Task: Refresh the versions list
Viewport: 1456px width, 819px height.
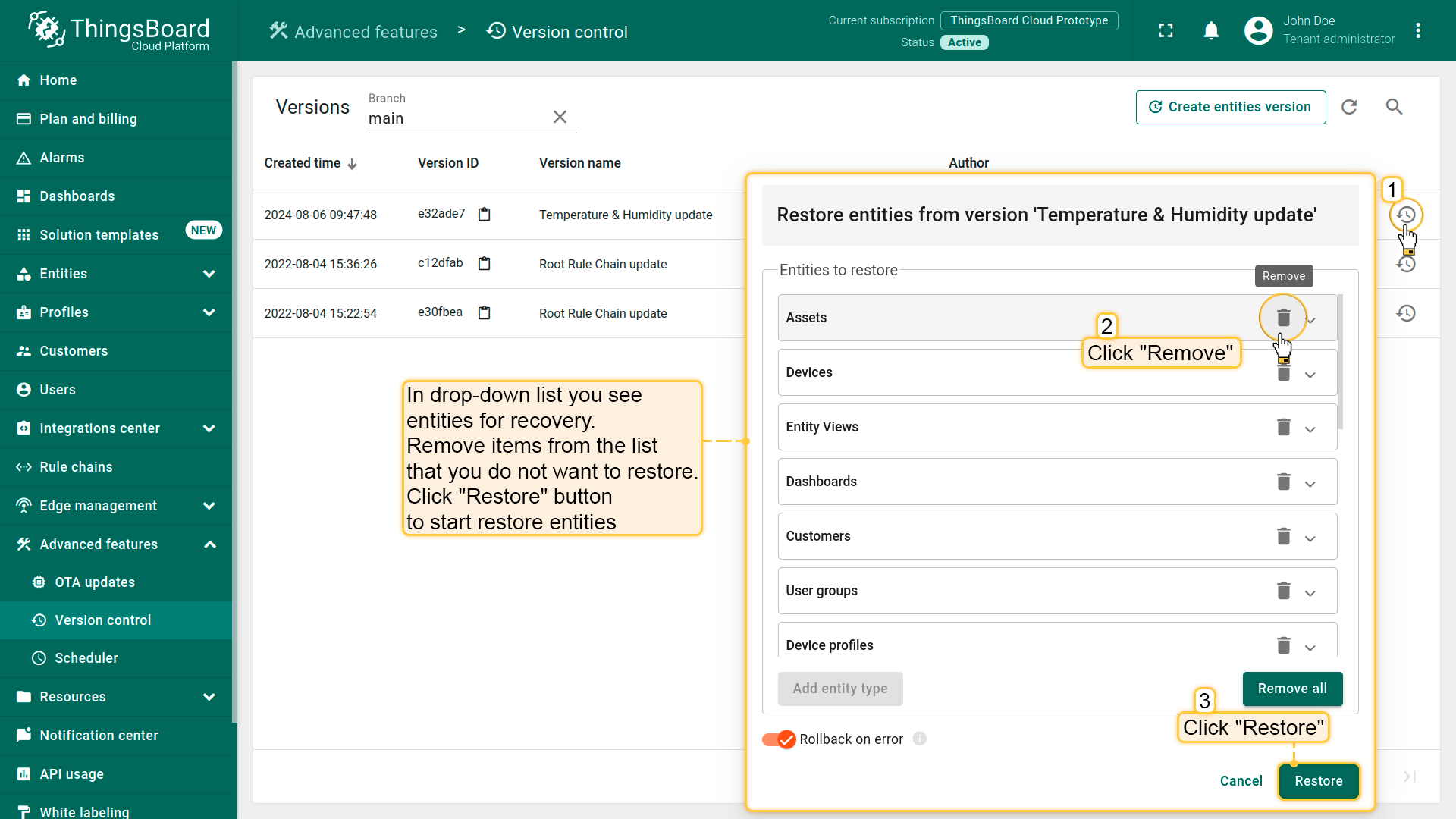Action: point(1349,107)
